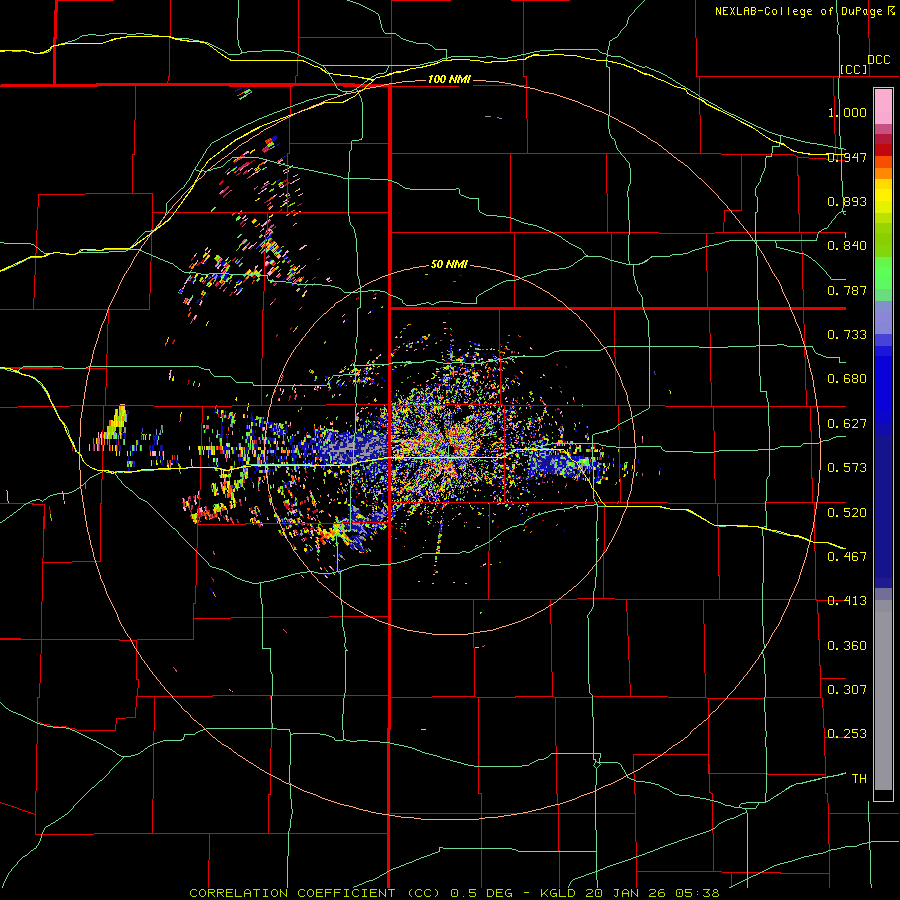Click the radar site at the echo center
The image size is (900, 900).
point(450,449)
